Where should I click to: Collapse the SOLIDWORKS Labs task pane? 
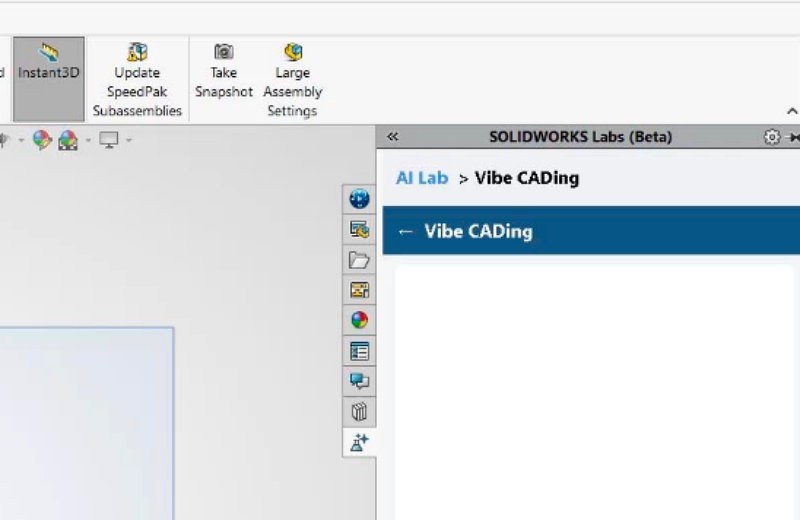click(392, 137)
